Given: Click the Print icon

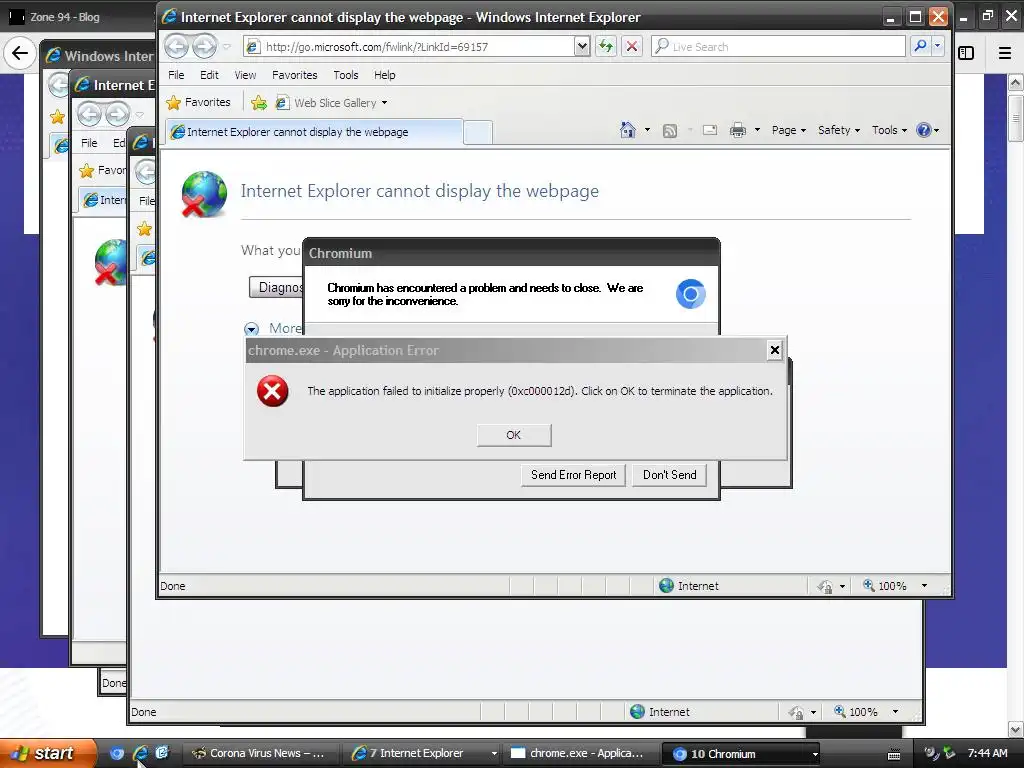Looking at the screenshot, I should tap(738, 130).
